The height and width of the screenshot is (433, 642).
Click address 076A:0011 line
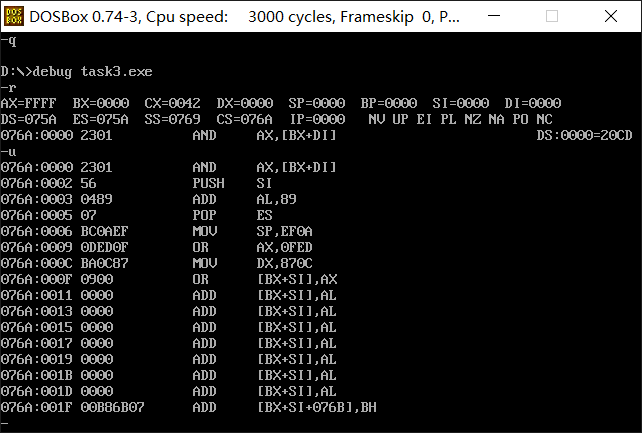[169, 295]
